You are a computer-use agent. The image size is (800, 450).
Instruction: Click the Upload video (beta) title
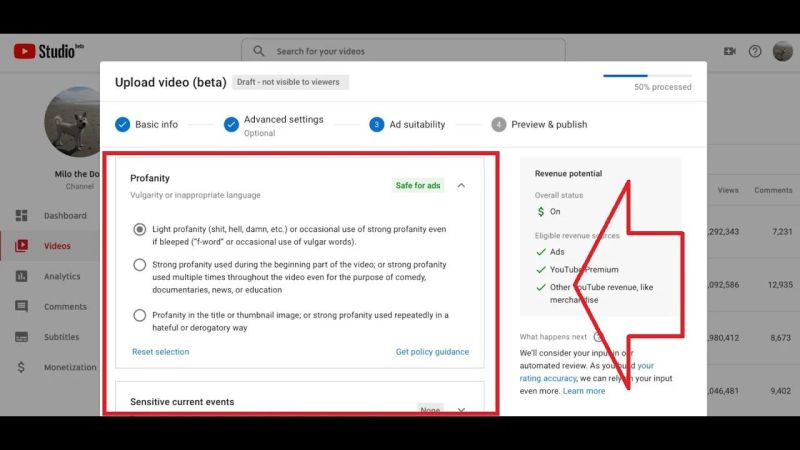pyautogui.click(x=170, y=82)
